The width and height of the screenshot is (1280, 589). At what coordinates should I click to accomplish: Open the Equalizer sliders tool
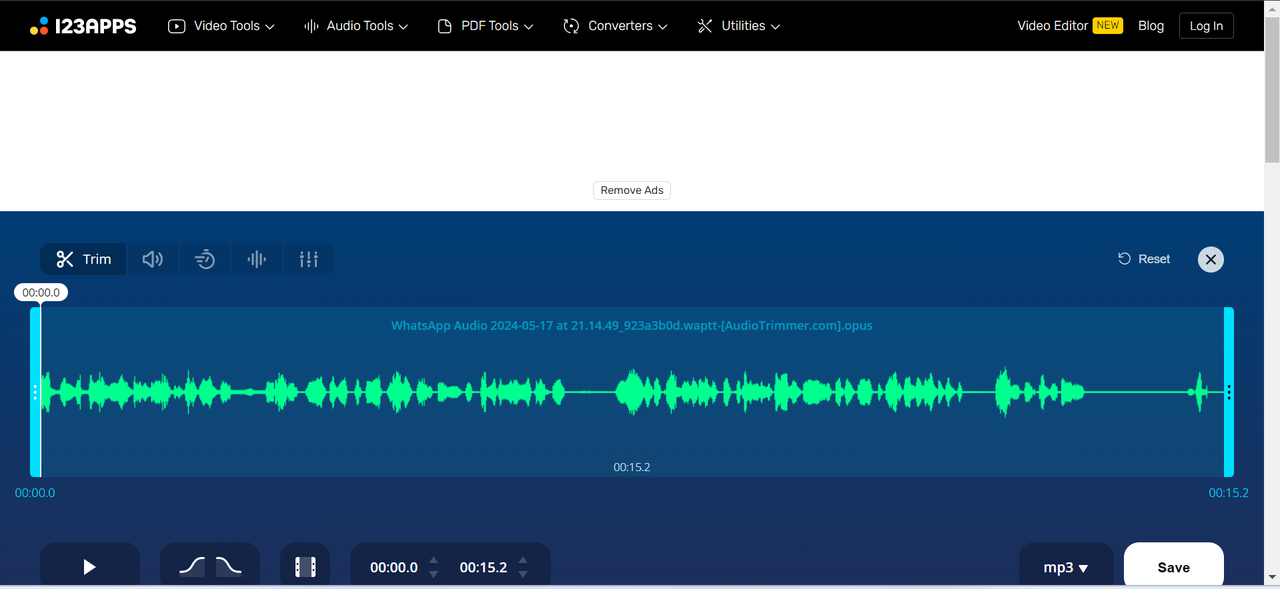click(309, 259)
